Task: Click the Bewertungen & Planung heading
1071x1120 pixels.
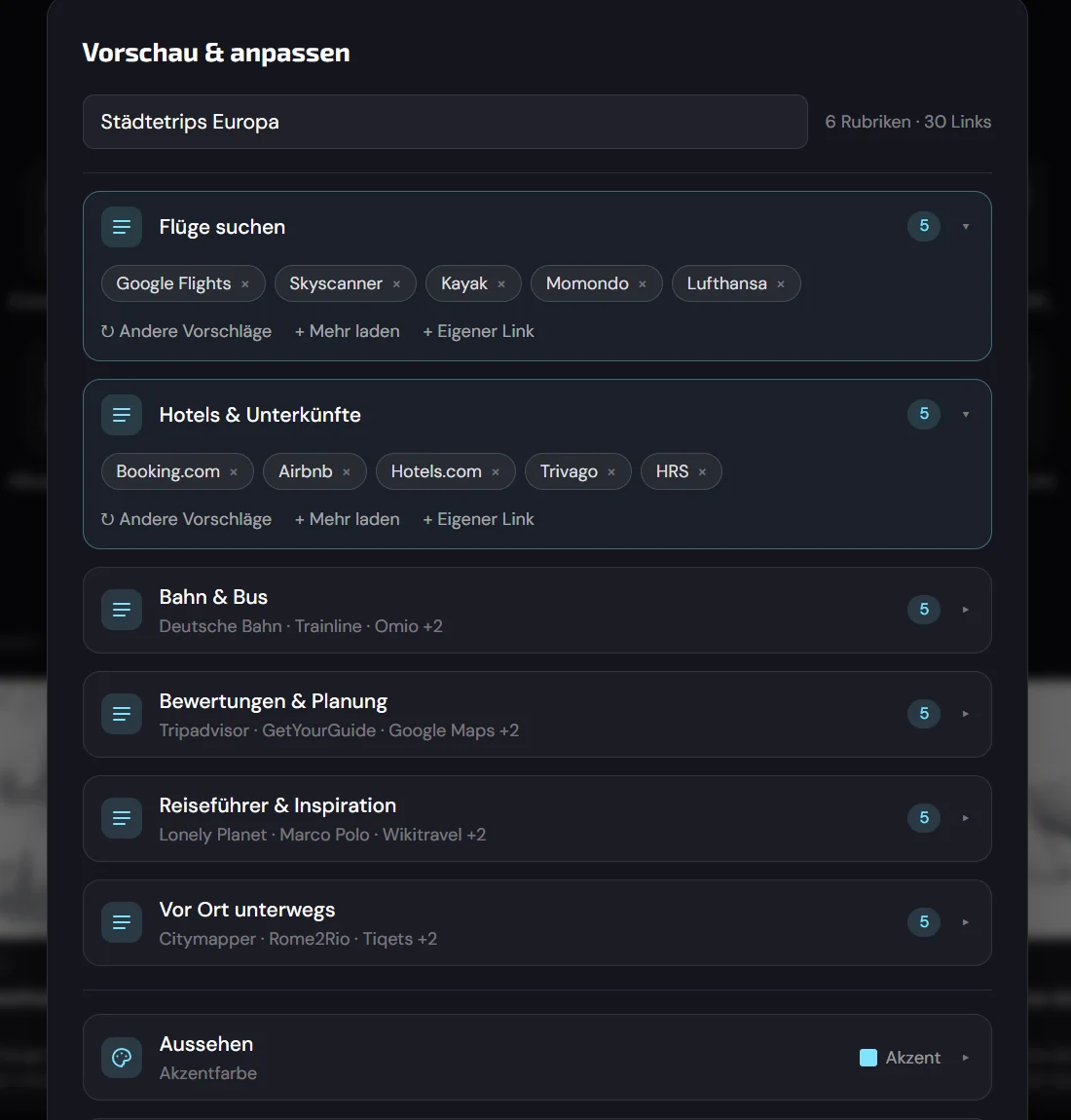Action: 274,701
